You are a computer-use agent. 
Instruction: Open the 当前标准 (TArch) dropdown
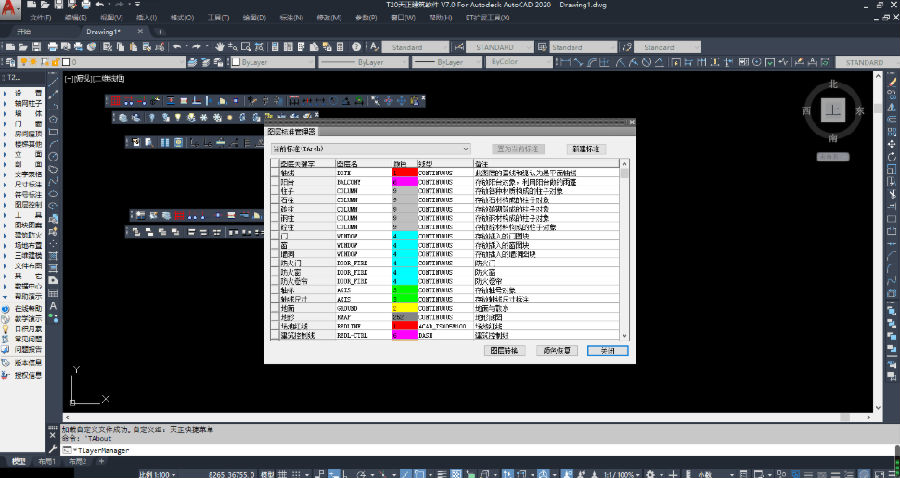[x=370, y=149]
